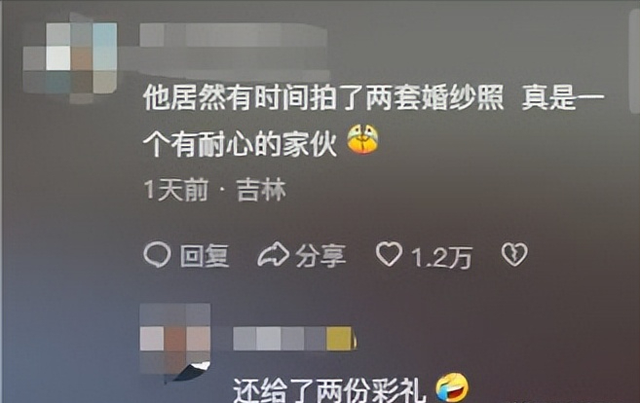Image resolution: width=640 pixels, height=403 pixels.
Task: Click the scrollbar at the right edge
Action: click(x=635, y=57)
